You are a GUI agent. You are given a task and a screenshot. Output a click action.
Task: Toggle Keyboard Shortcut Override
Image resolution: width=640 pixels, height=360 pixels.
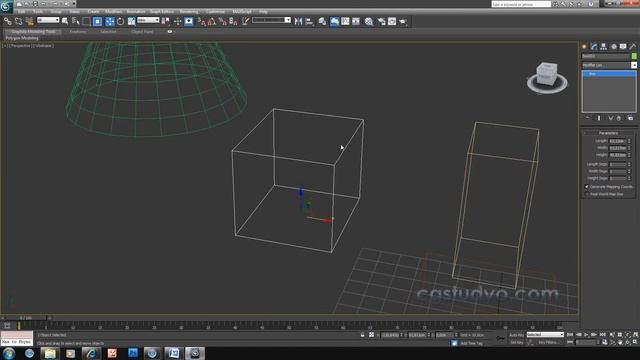click(189, 21)
